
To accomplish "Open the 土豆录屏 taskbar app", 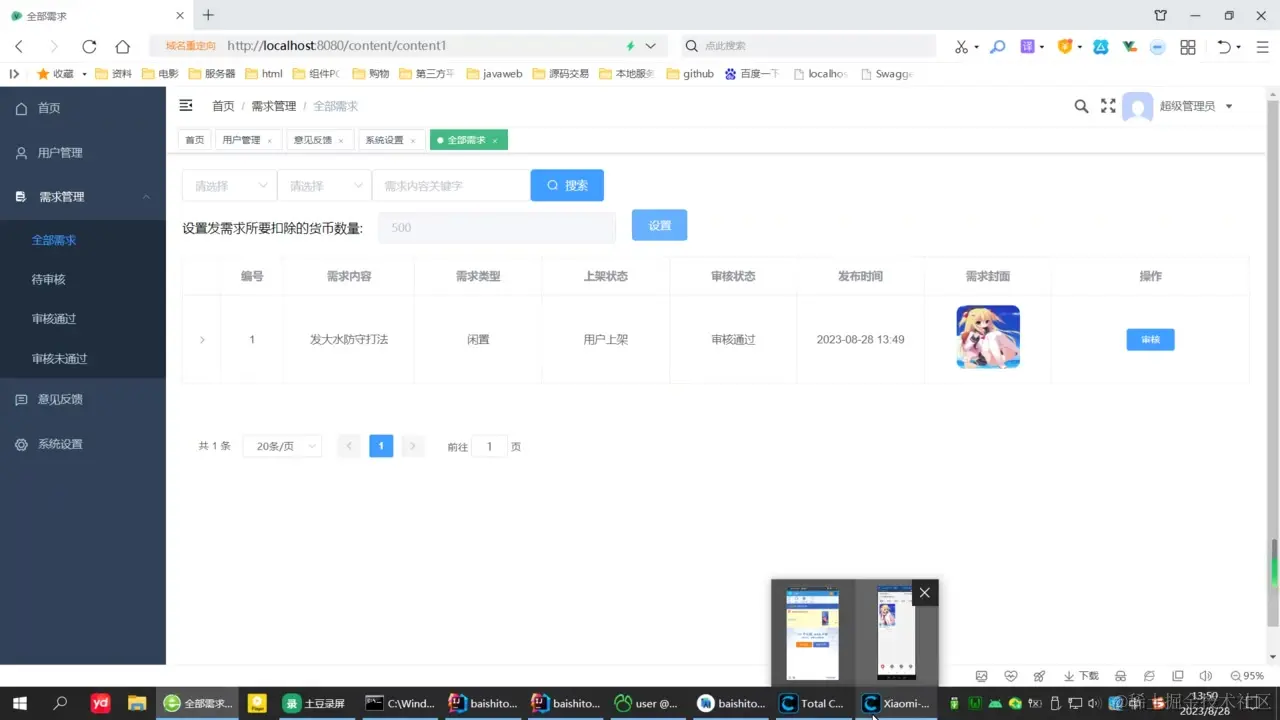I will (x=316, y=703).
